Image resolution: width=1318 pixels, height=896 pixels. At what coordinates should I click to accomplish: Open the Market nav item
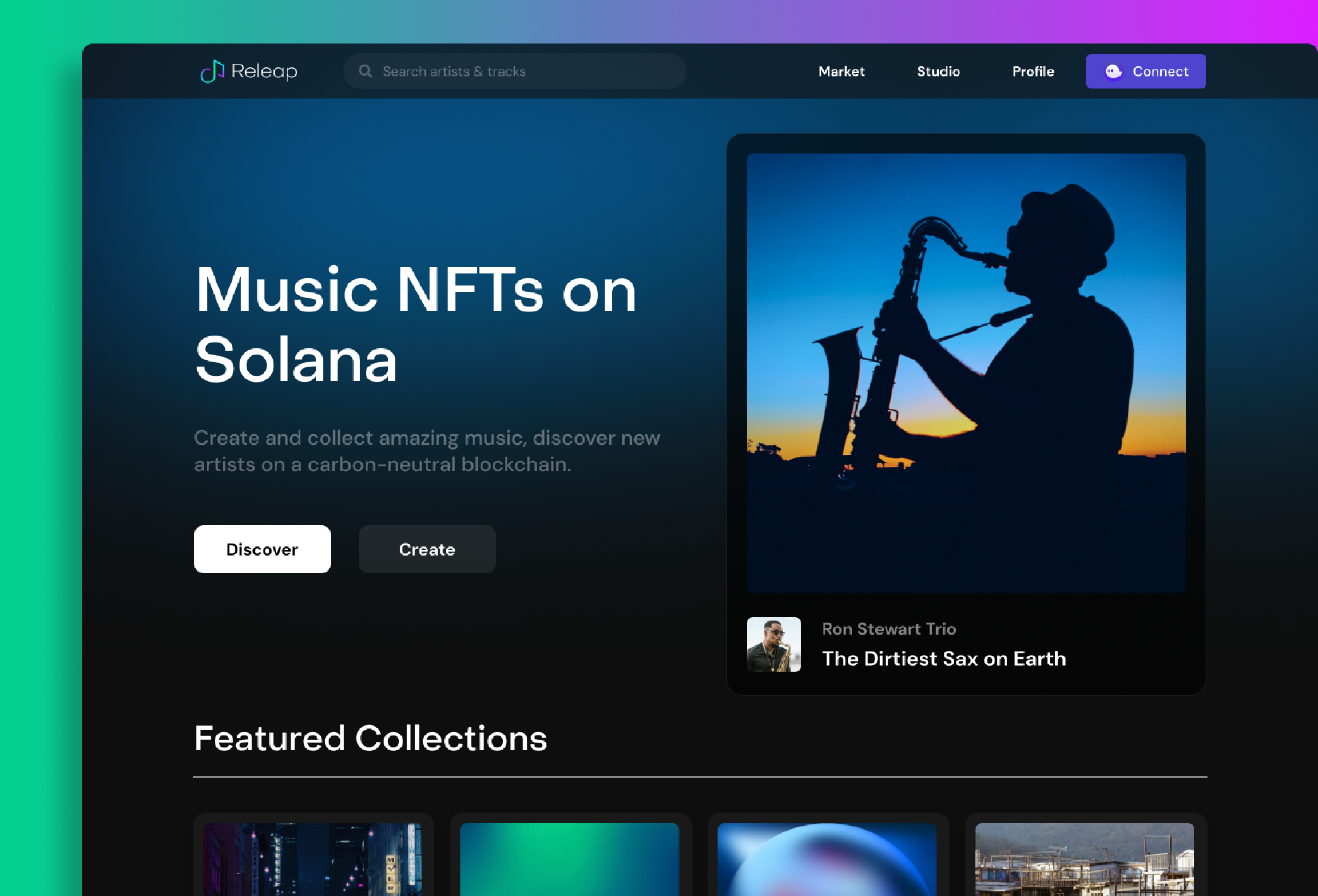point(841,72)
